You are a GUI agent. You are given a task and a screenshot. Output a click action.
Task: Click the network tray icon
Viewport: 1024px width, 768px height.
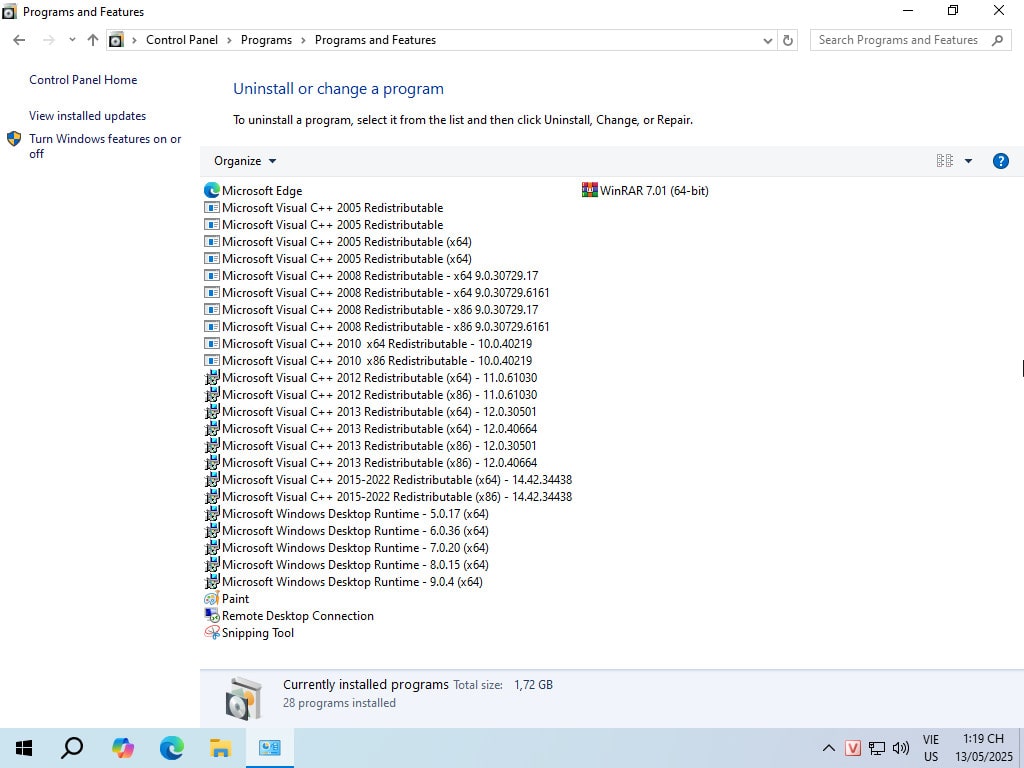click(x=876, y=748)
